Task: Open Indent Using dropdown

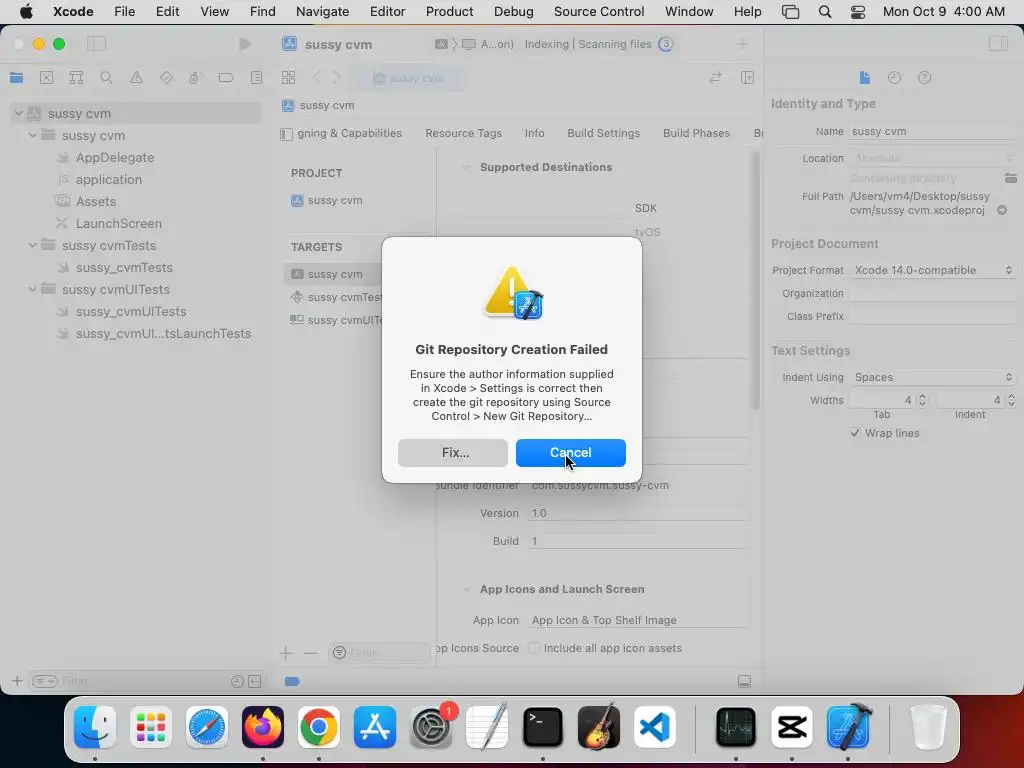Action: point(933,377)
